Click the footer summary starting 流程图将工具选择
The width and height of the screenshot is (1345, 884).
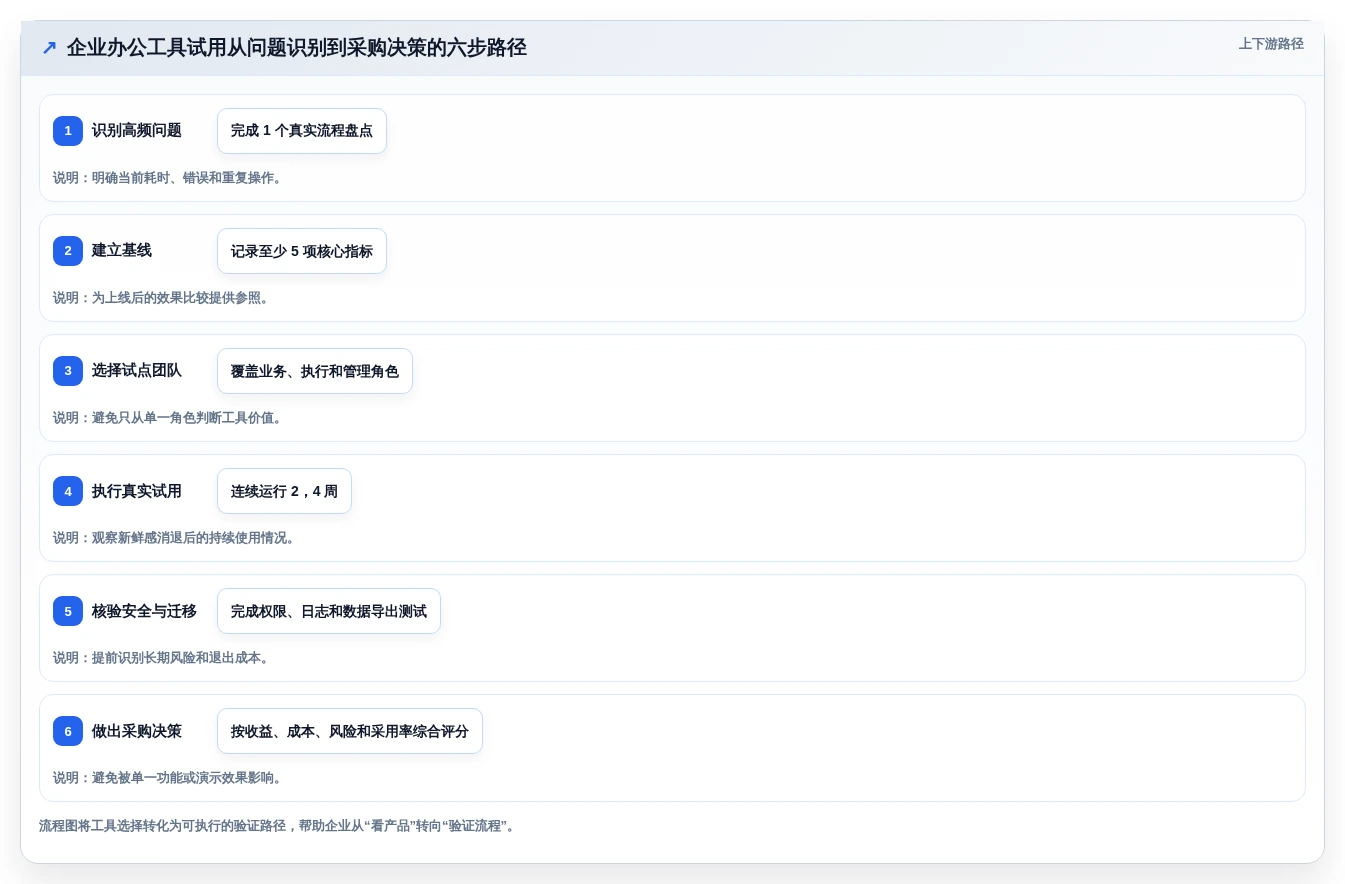[x=278, y=826]
